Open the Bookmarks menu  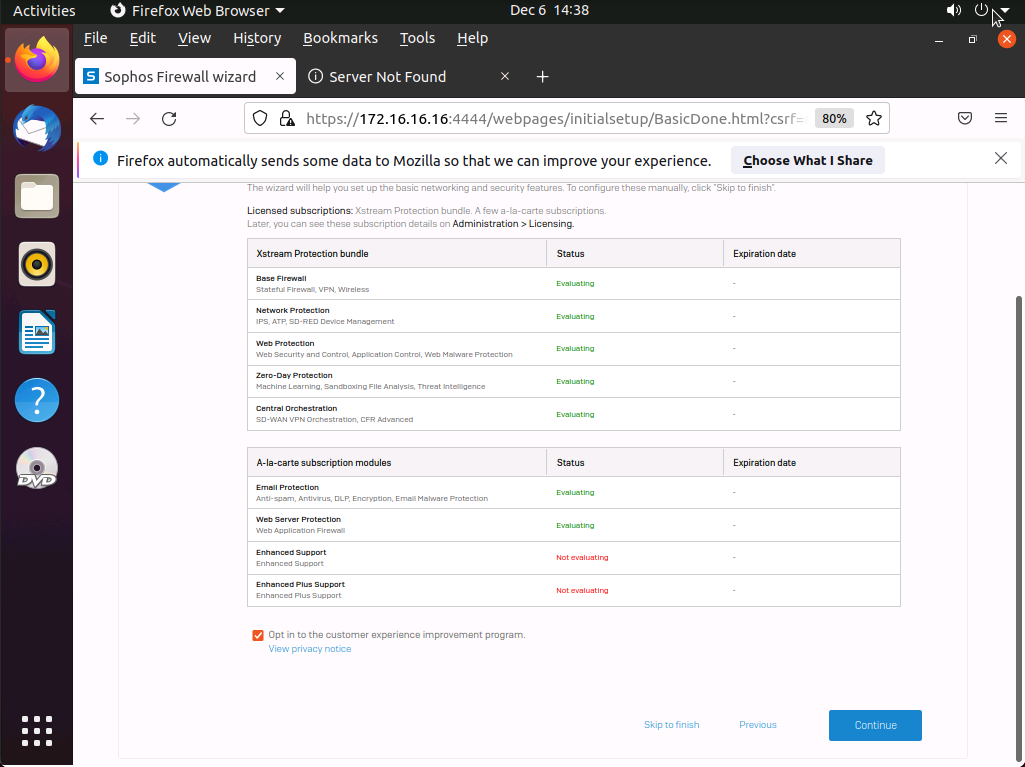coord(340,38)
